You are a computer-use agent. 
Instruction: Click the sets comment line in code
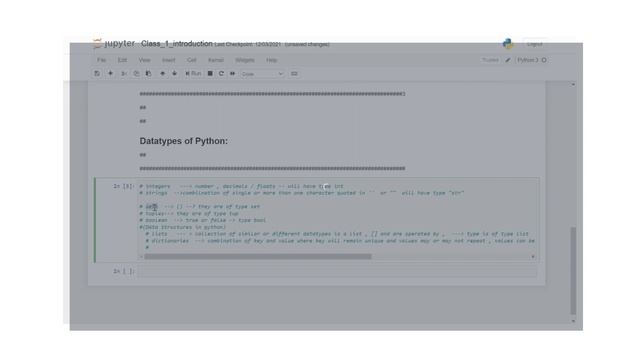point(200,207)
